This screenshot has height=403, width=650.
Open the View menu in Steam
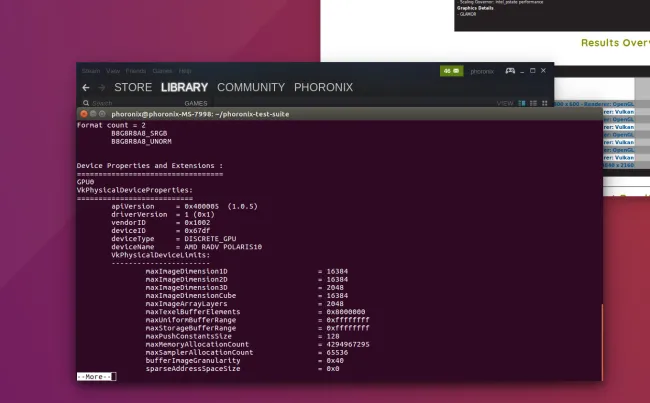pos(113,71)
